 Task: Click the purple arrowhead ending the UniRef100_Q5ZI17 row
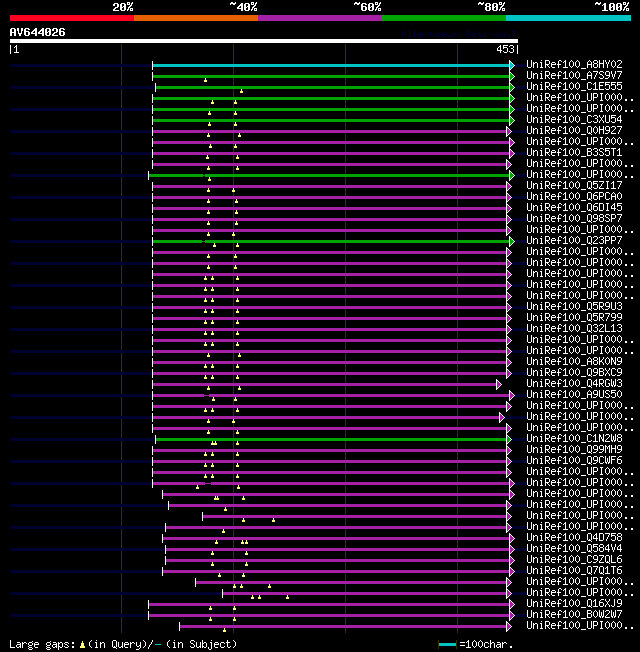click(509, 186)
